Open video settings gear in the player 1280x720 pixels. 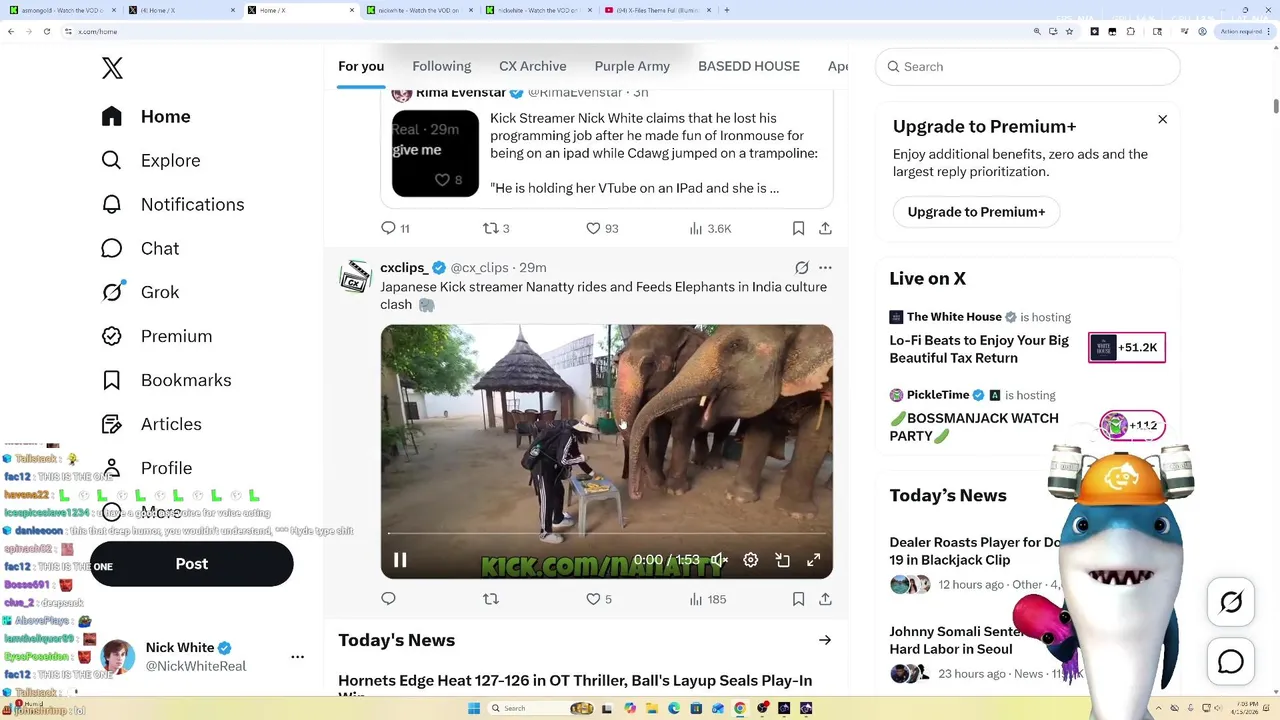tap(751, 560)
